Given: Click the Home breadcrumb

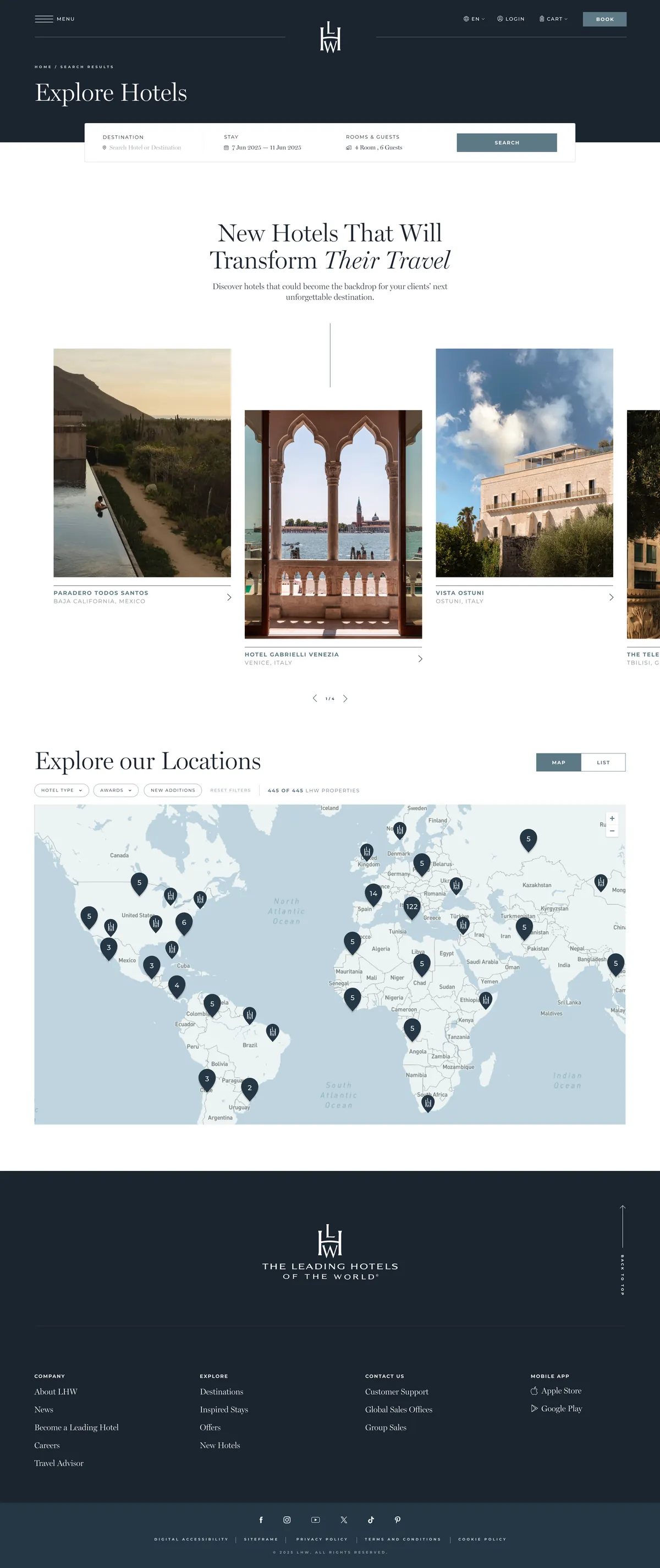Looking at the screenshot, I should (42, 67).
